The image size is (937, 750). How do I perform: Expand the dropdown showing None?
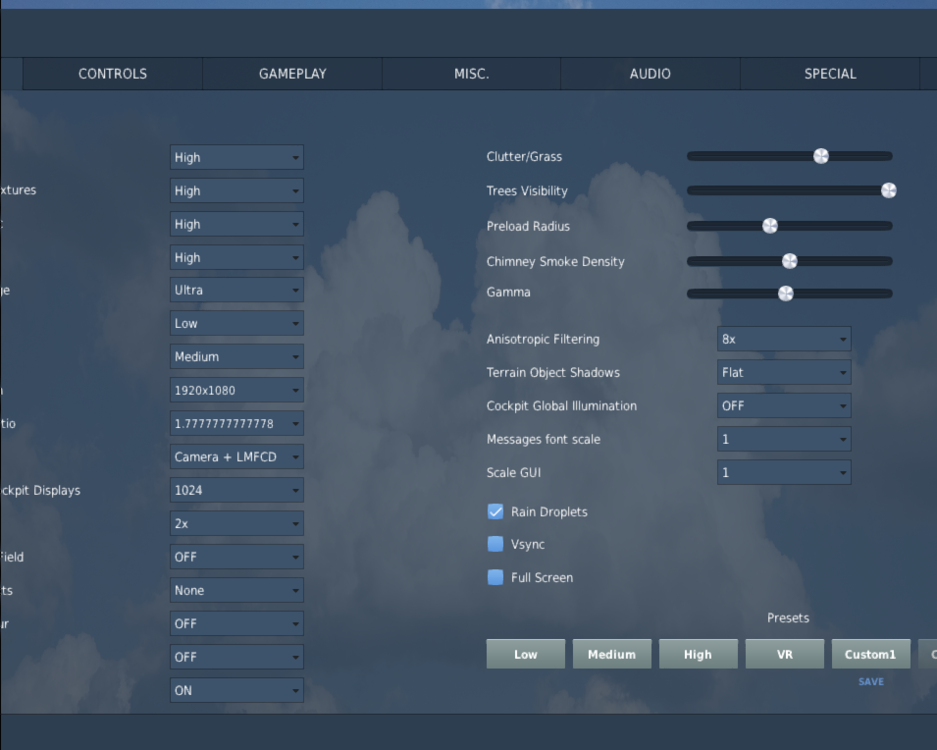coord(237,590)
